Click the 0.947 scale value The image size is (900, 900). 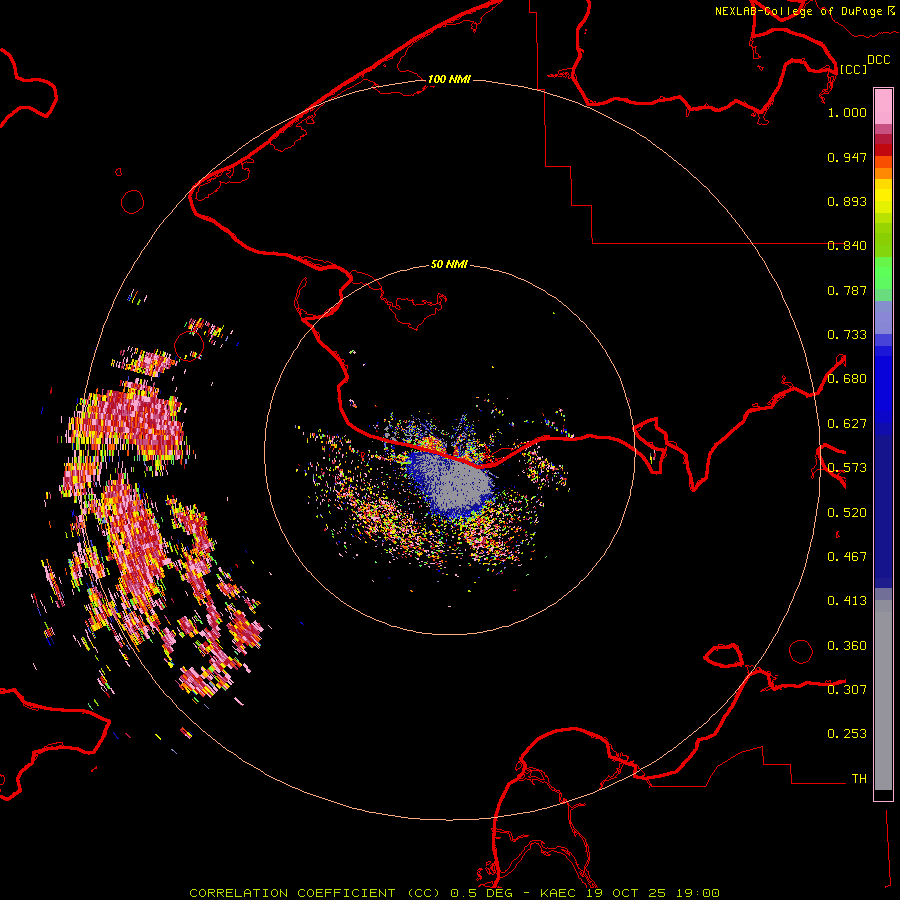pyautogui.click(x=847, y=157)
